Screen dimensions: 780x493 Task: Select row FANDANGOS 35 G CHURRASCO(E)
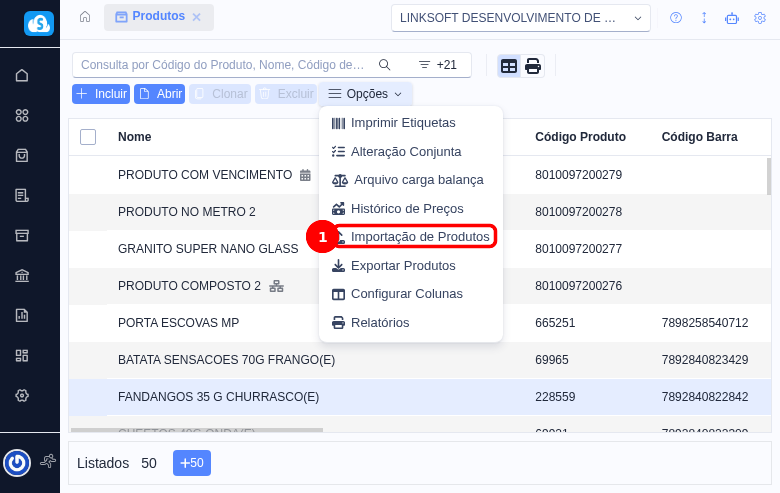tap(420, 397)
